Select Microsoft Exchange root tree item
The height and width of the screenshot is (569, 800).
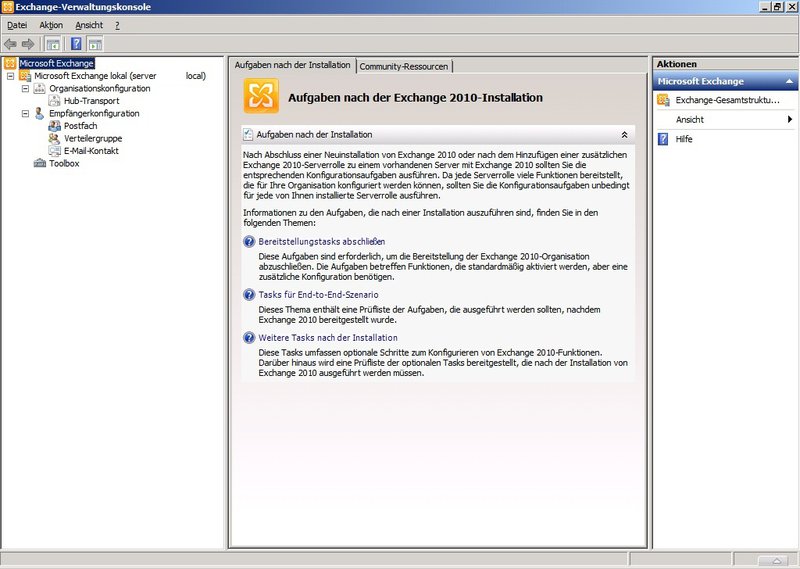[x=57, y=63]
